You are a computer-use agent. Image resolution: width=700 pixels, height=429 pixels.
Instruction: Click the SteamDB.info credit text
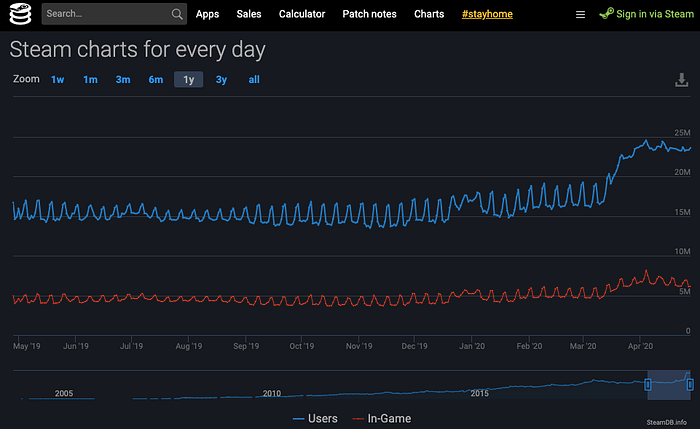(x=667, y=422)
